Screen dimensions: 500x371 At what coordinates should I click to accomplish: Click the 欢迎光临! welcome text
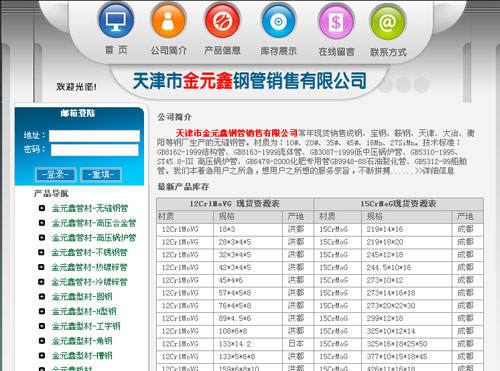(x=77, y=87)
